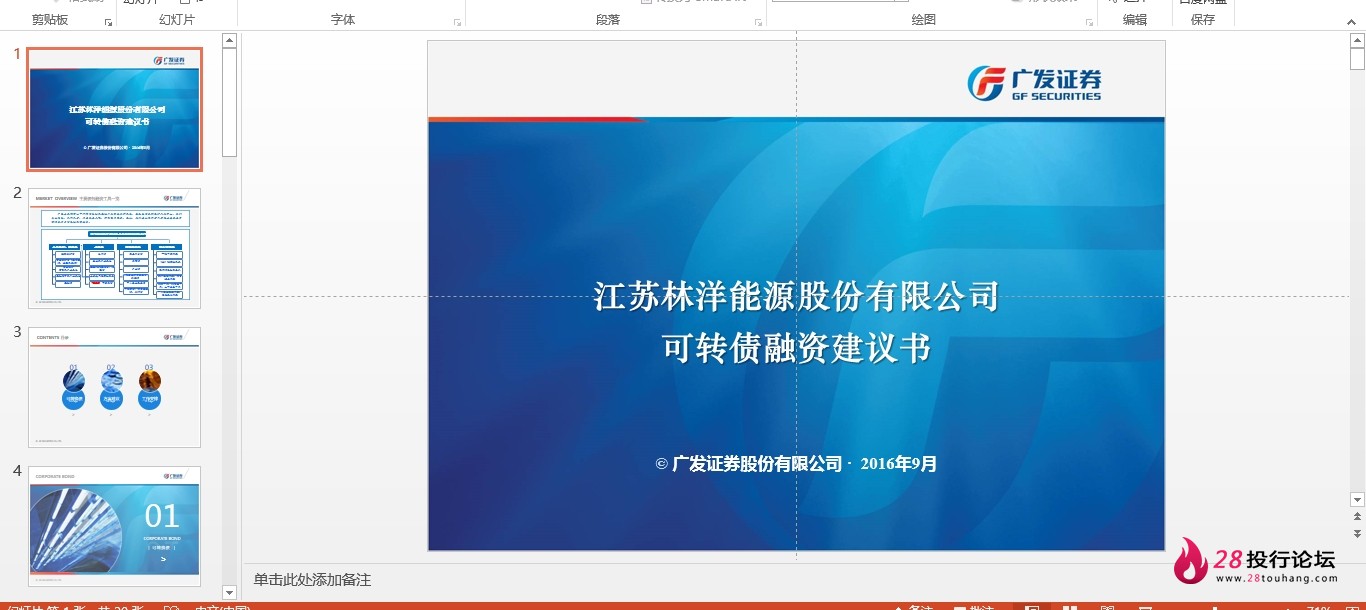The width and height of the screenshot is (1366, 610).
Task: Open 批注 comments from the status bar
Action: 973,606
